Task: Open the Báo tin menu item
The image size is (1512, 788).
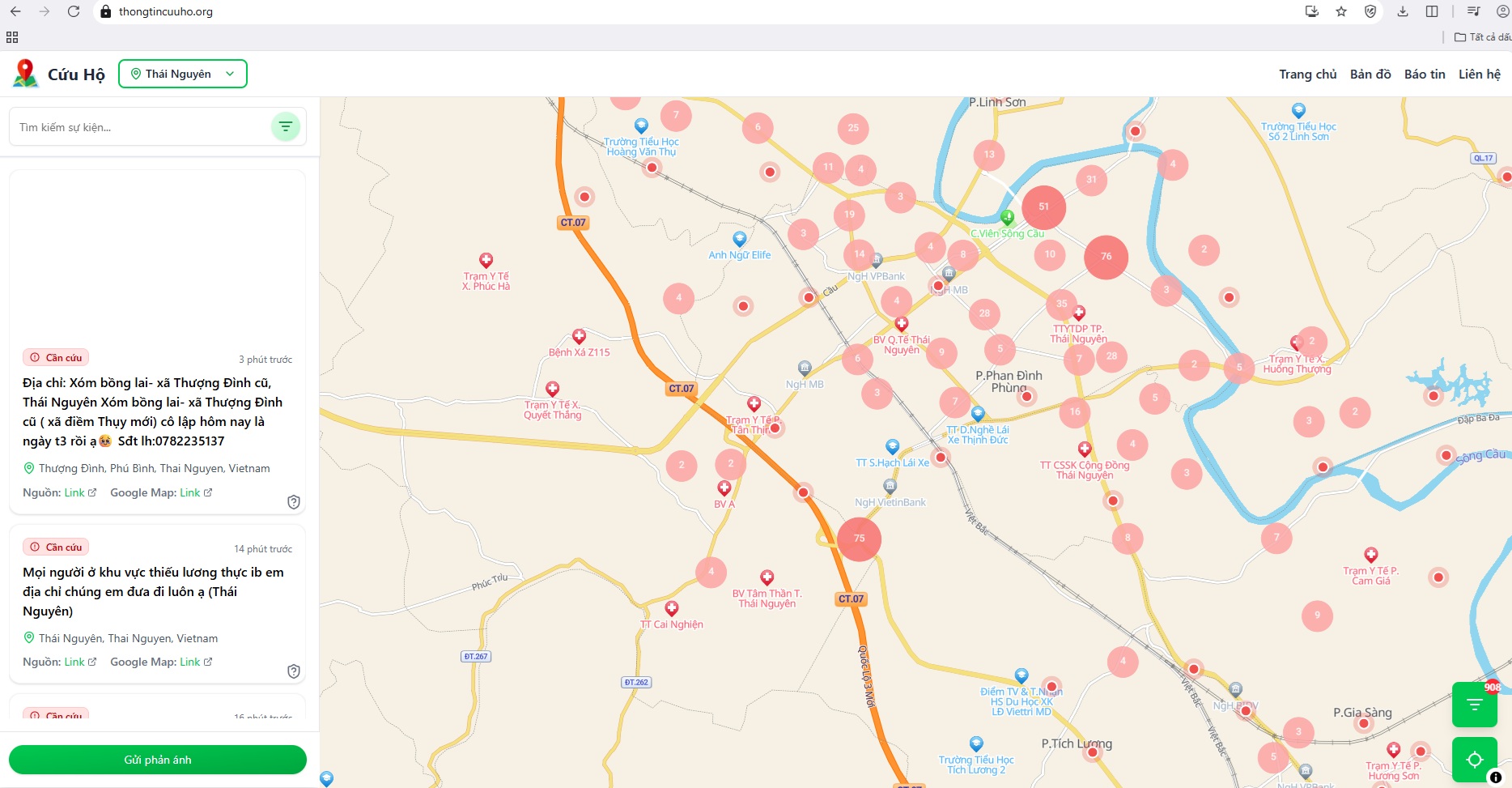Action: point(1425,74)
